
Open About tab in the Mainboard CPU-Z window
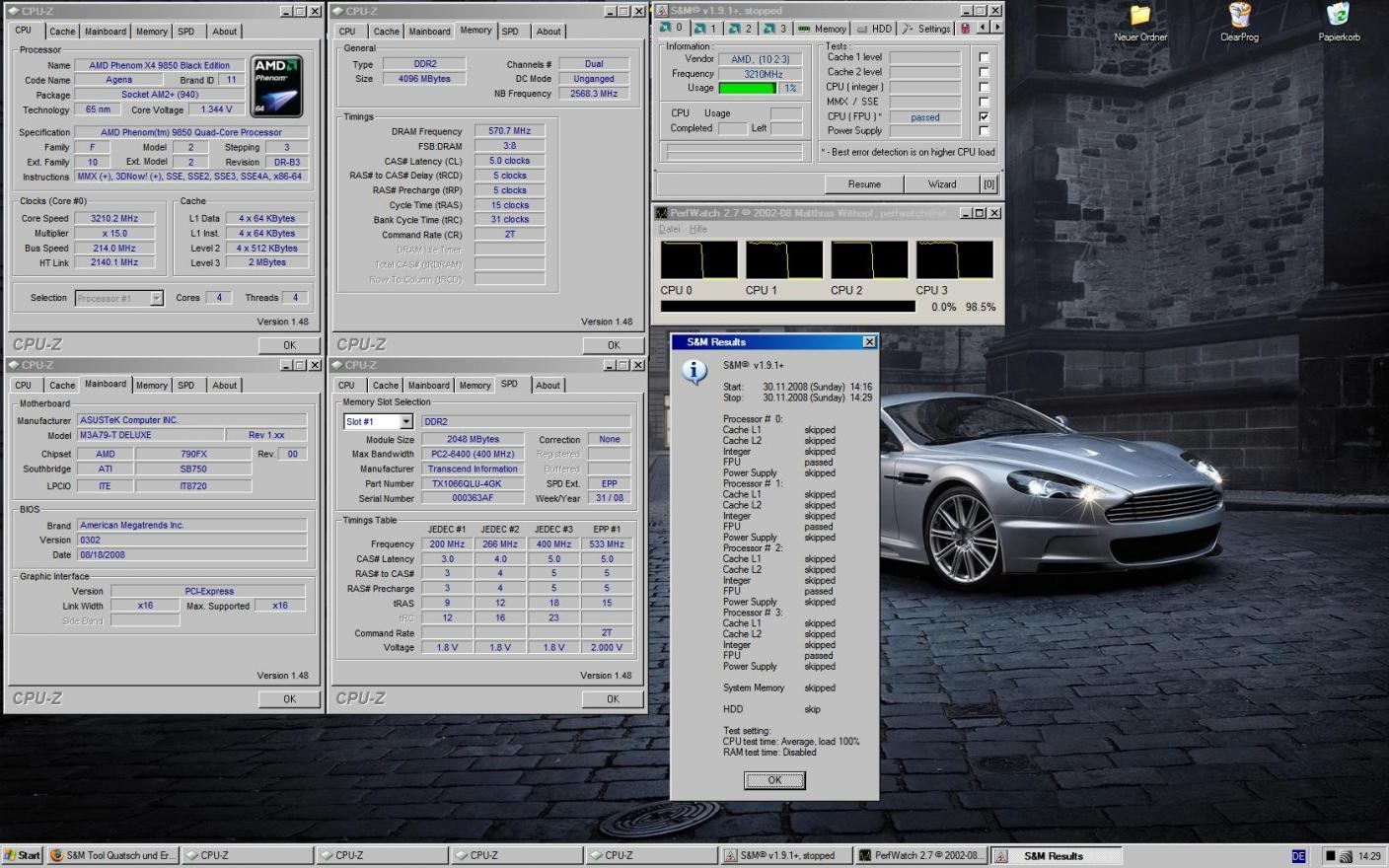pyautogui.click(x=225, y=386)
